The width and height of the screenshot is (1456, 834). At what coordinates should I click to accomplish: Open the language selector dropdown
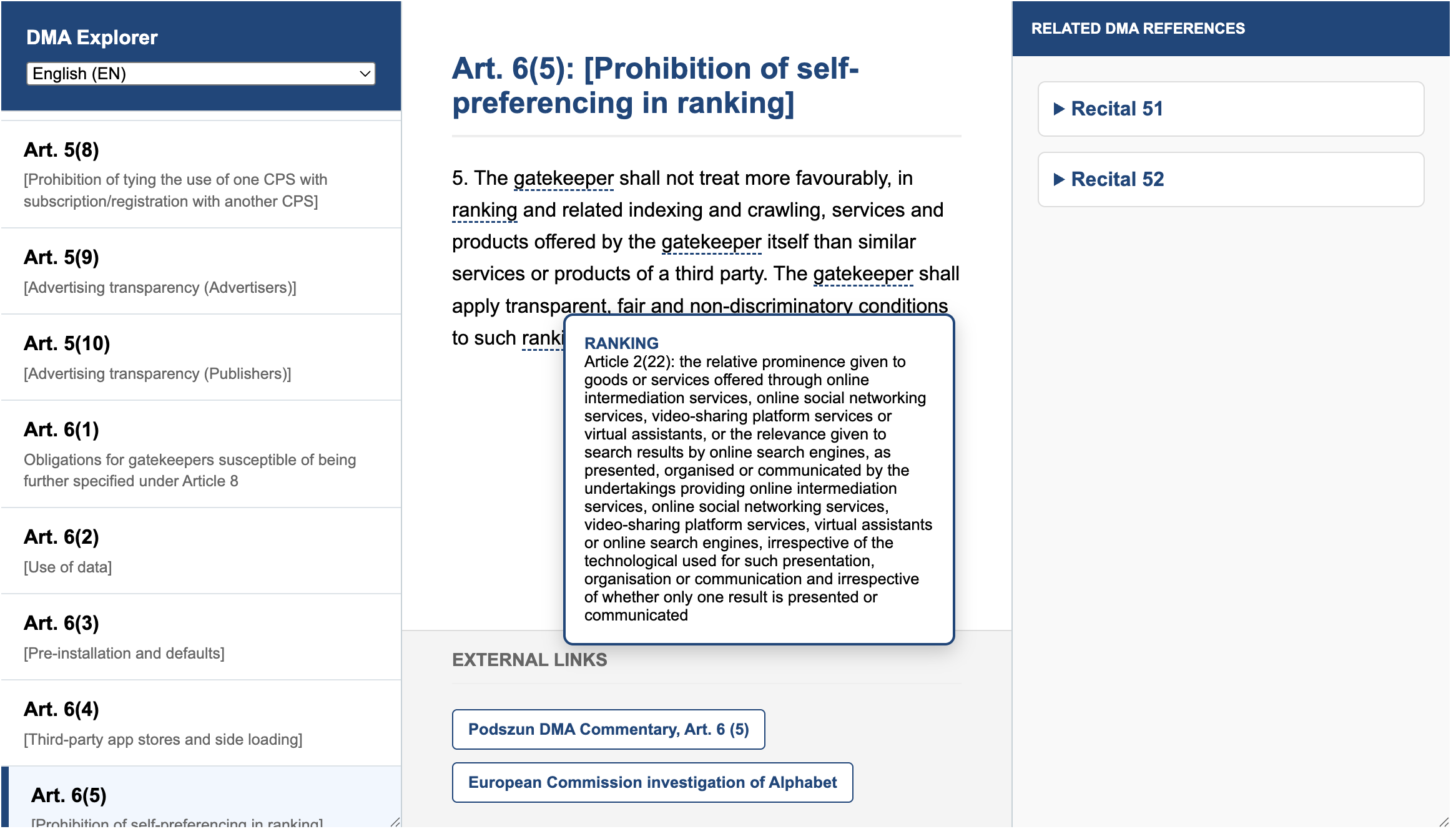pyautogui.click(x=200, y=74)
